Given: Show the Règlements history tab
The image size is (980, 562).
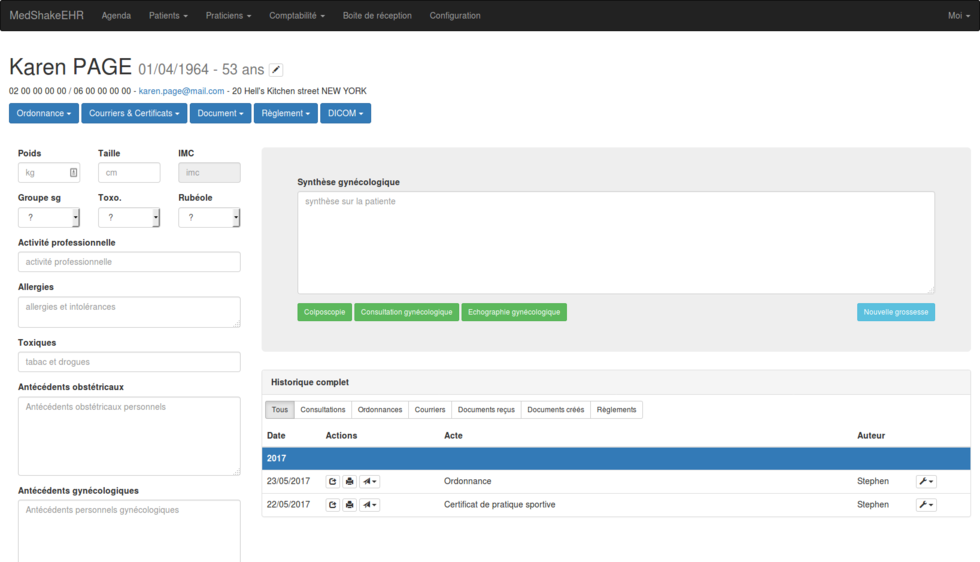Looking at the screenshot, I should tap(616, 410).
